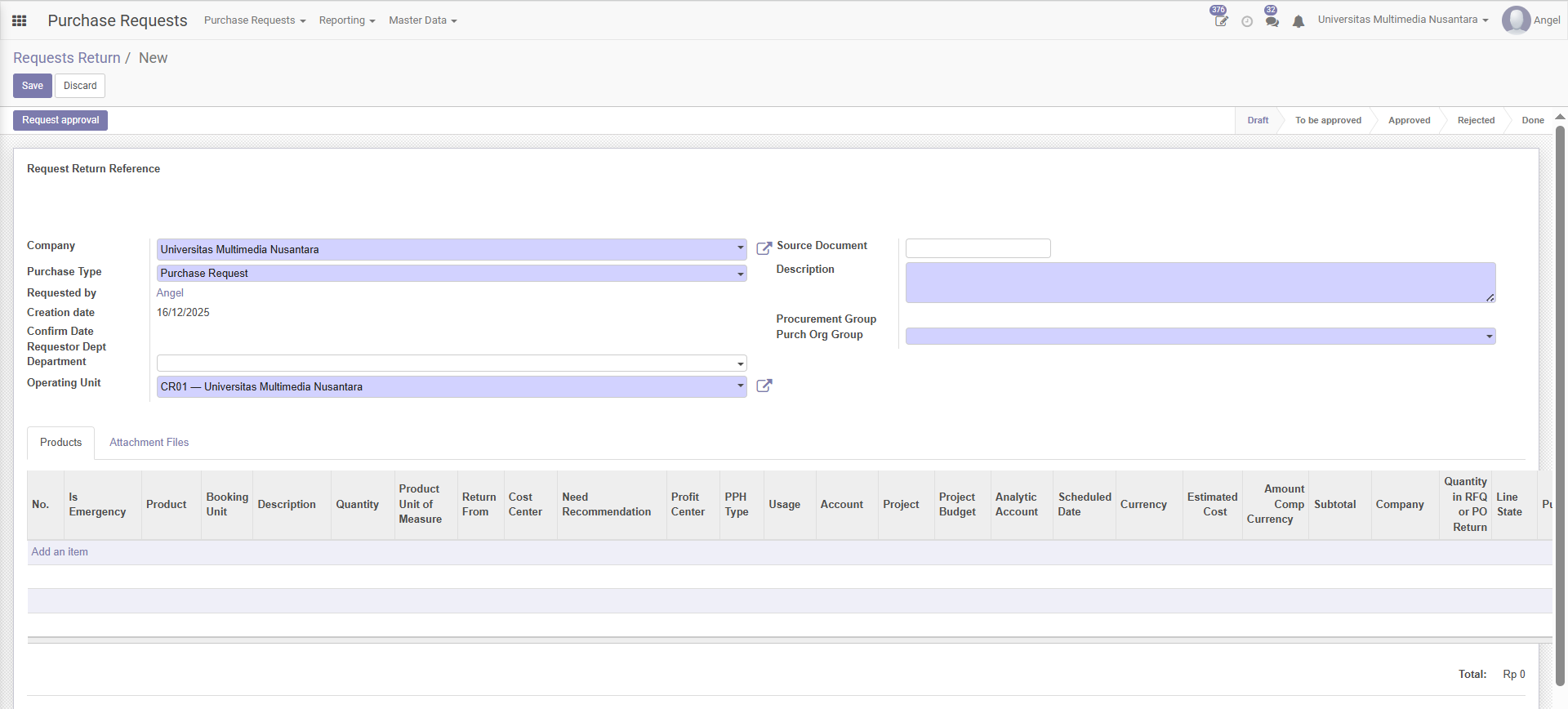Open the Universitas Multimedia Nusantara company switcher

(1403, 20)
